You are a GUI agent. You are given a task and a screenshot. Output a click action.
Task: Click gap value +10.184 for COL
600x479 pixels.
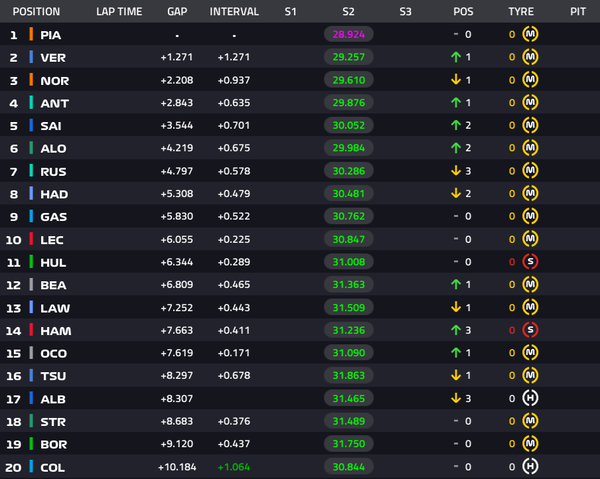pos(177,467)
